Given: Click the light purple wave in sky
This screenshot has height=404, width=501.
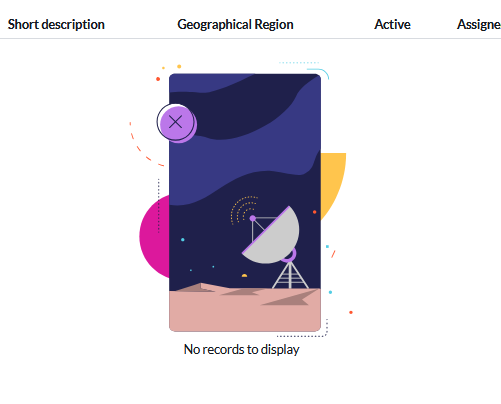Looking at the screenshot, I should click(245, 157).
